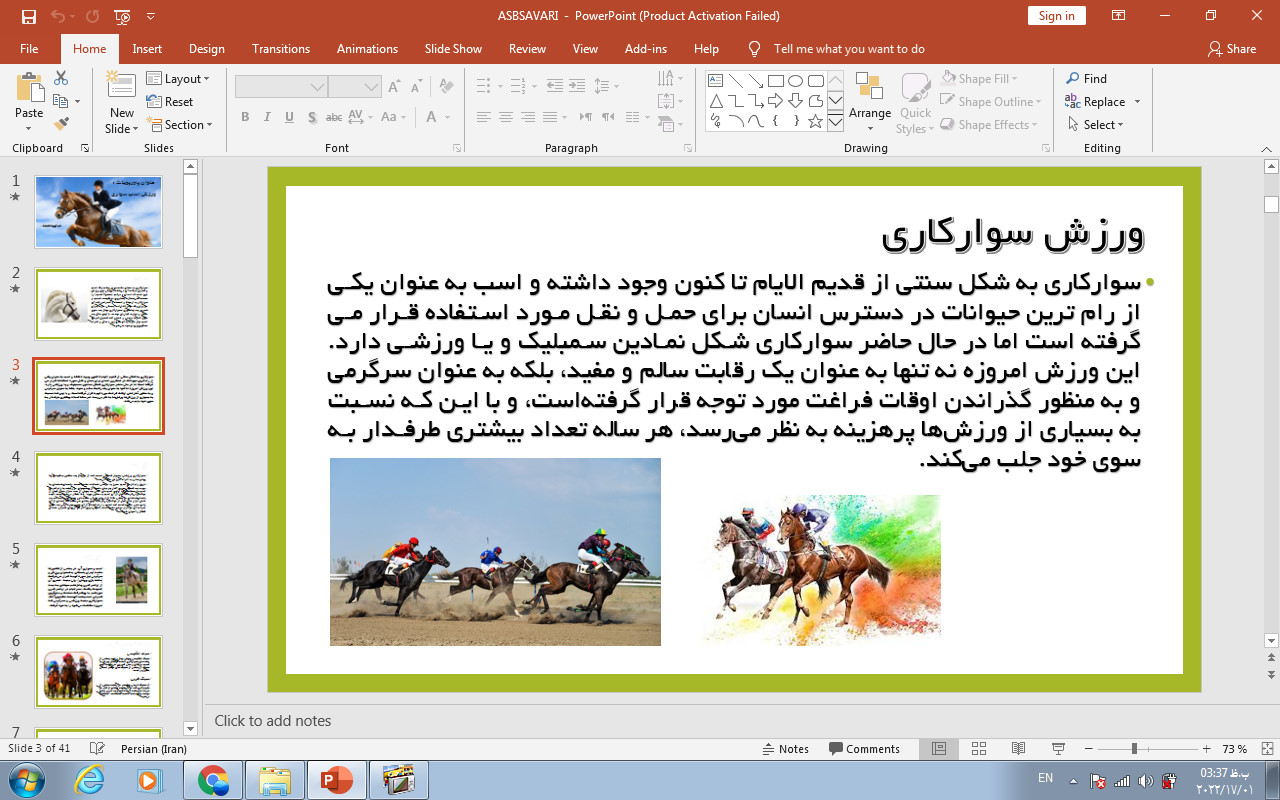Toggle Italic text formatting
The image size is (1280, 800).
coord(267,117)
